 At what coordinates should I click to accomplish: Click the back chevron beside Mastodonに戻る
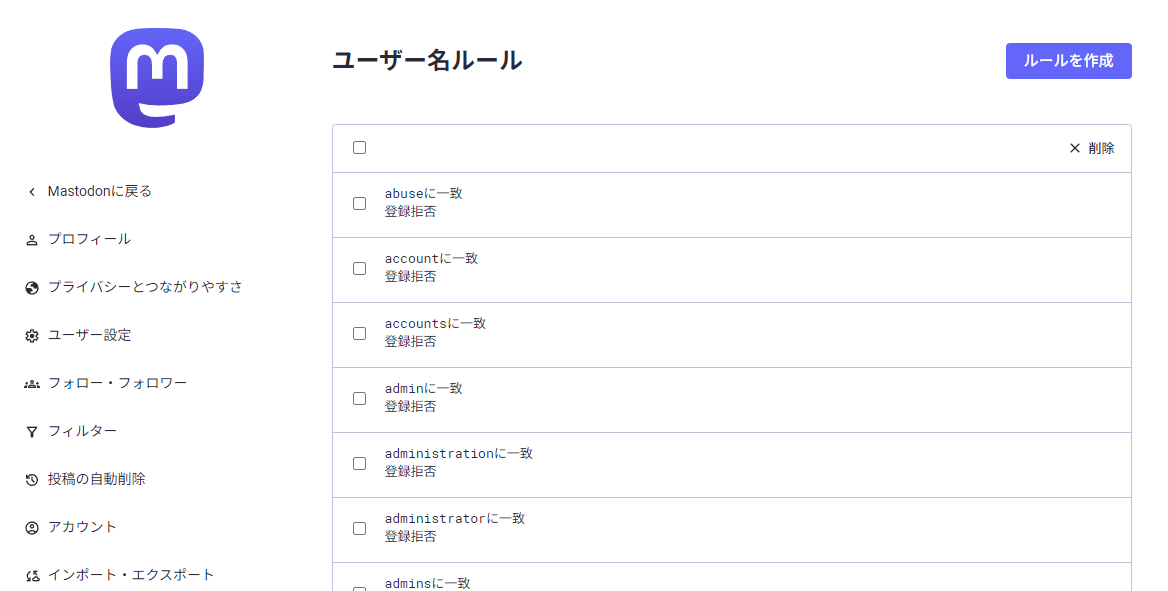(32, 191)
